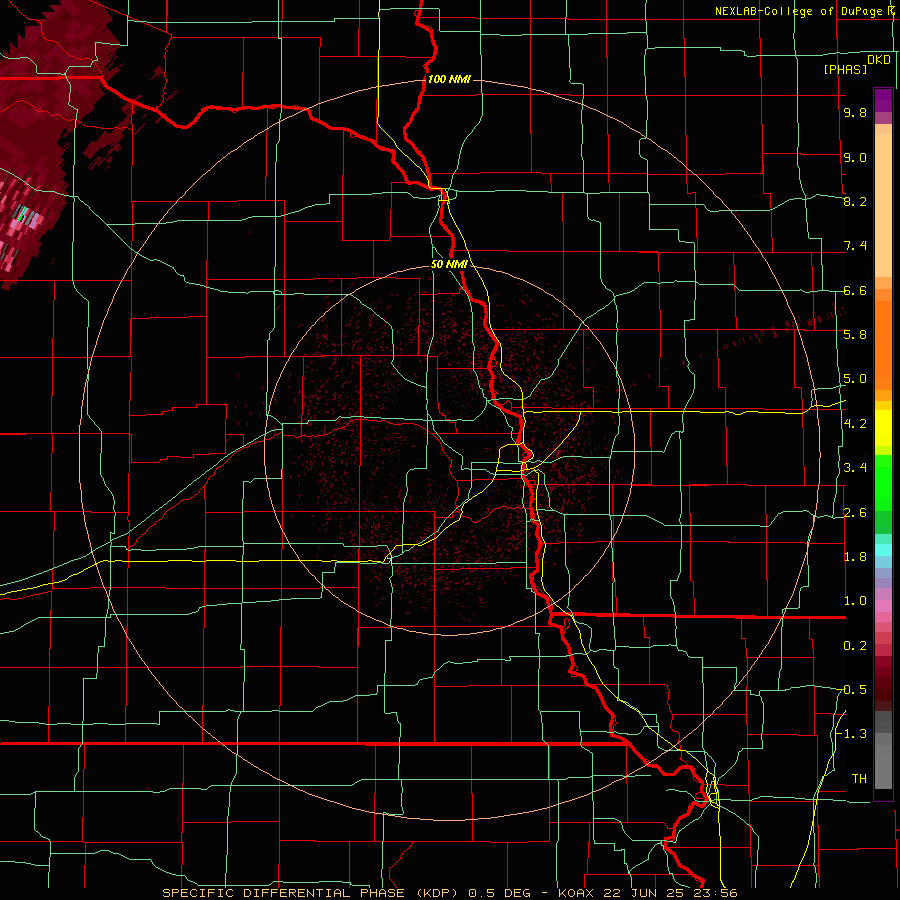This screenshot has width=900, height=900.
Task: Pick the yellow segment of the color bar
Action: click(883, 428)
